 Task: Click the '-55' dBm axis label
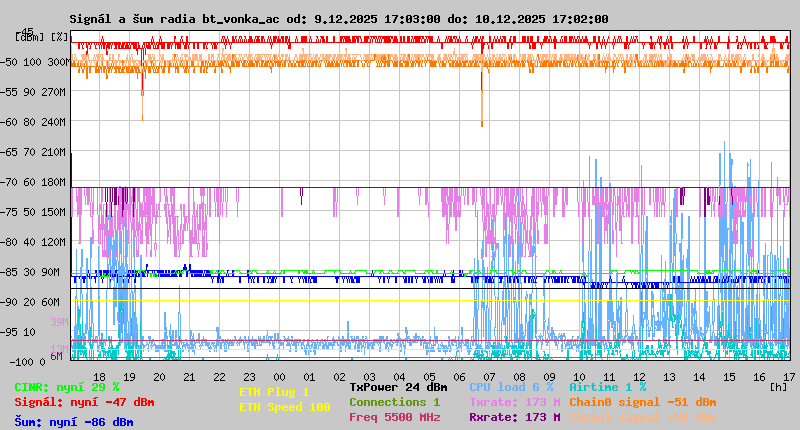[9, 92]
